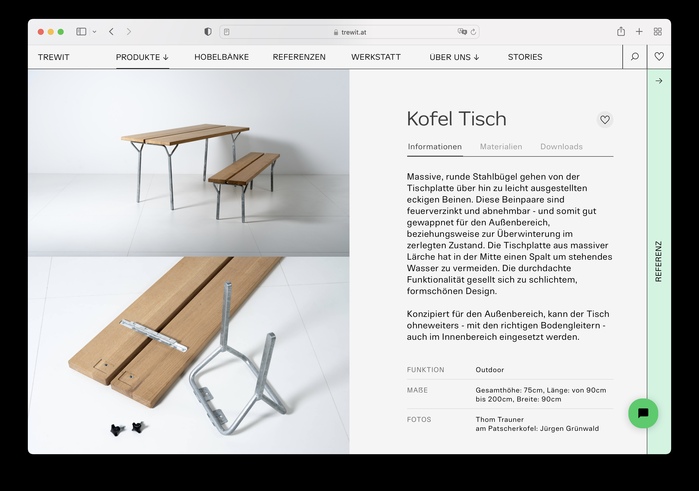Show tab overview grid
This screenshot has height=491, width=699.
(658, 32)
